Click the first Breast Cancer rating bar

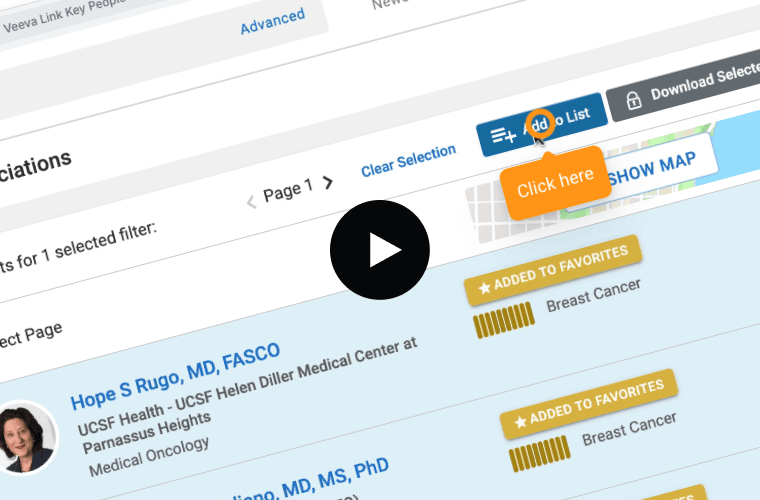(x=506, y=322)
